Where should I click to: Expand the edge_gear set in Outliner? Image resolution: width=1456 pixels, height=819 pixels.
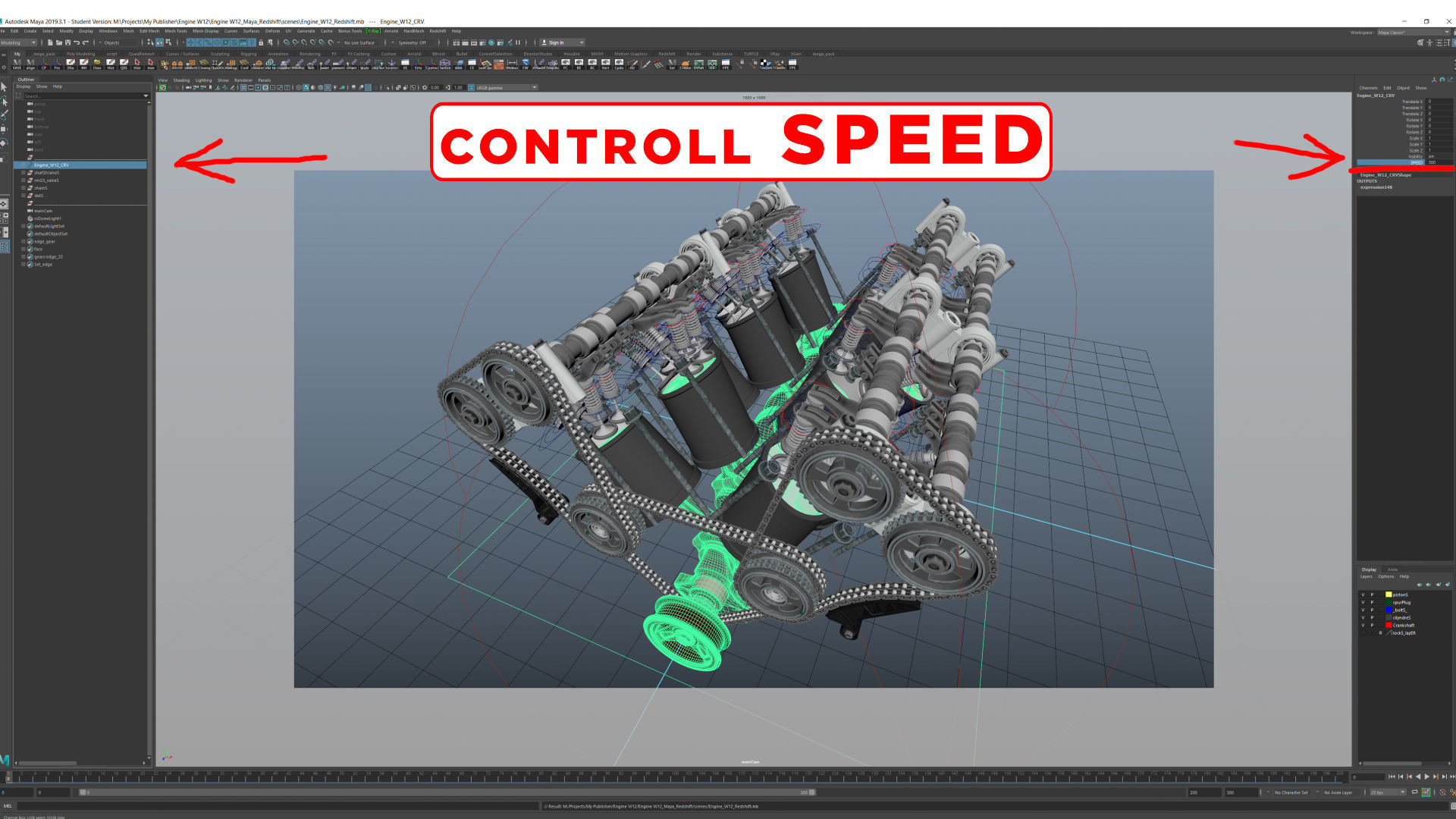[x=24, y=241]
